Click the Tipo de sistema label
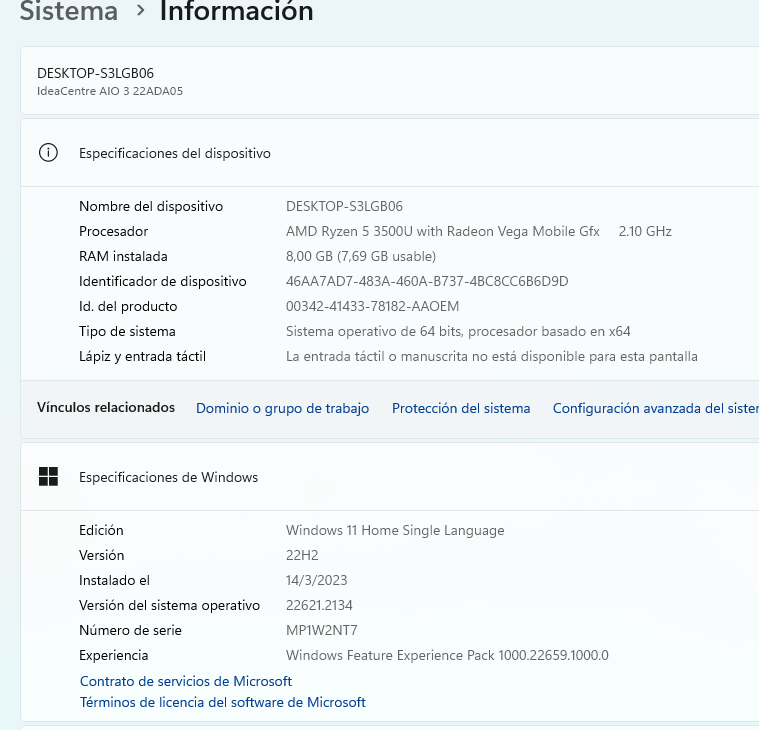The height and width of the screenshot is (730, 759). click(x=127, y=332)
